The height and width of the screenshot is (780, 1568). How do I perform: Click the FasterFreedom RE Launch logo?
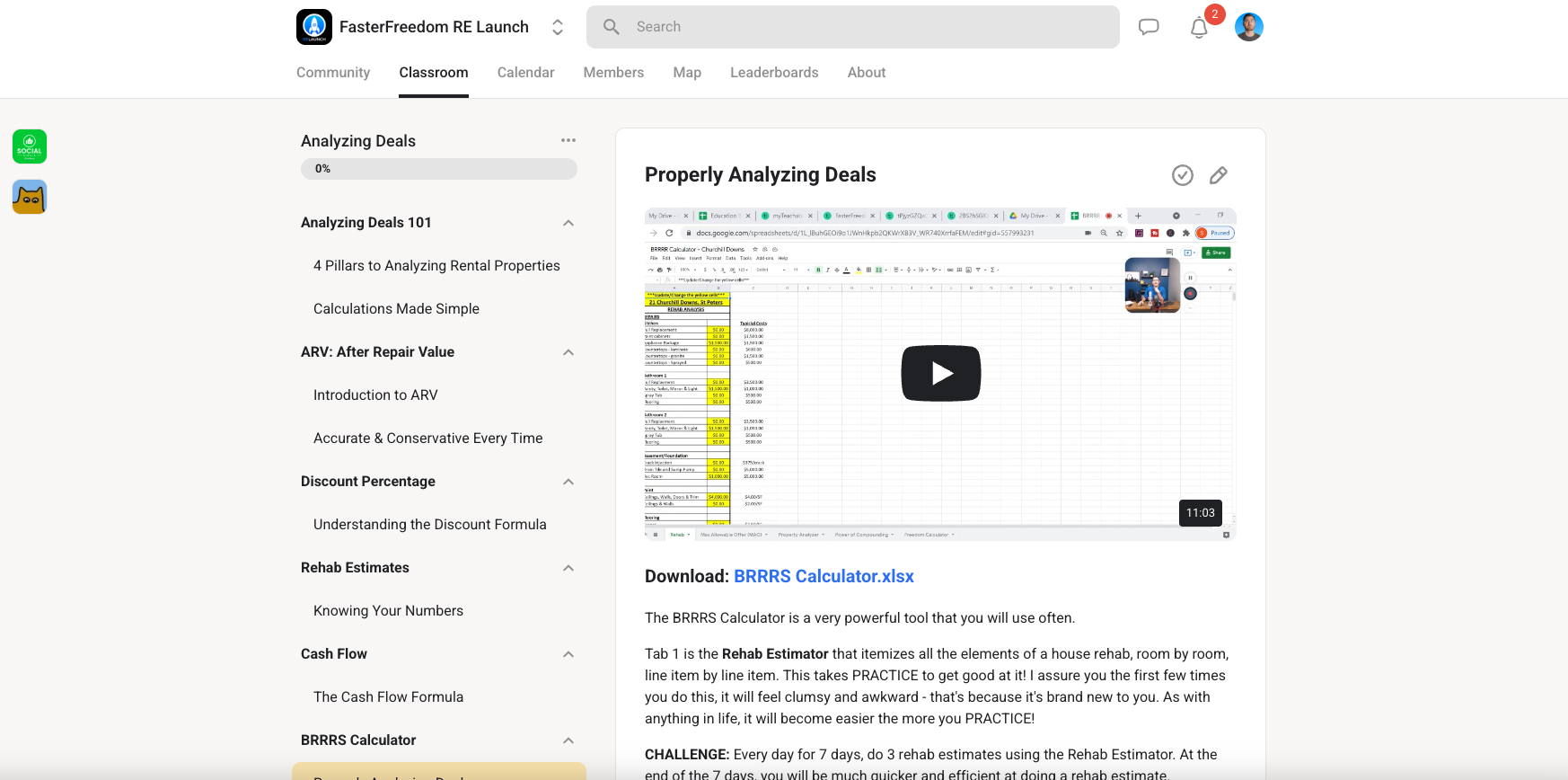[x=314, y=27]
